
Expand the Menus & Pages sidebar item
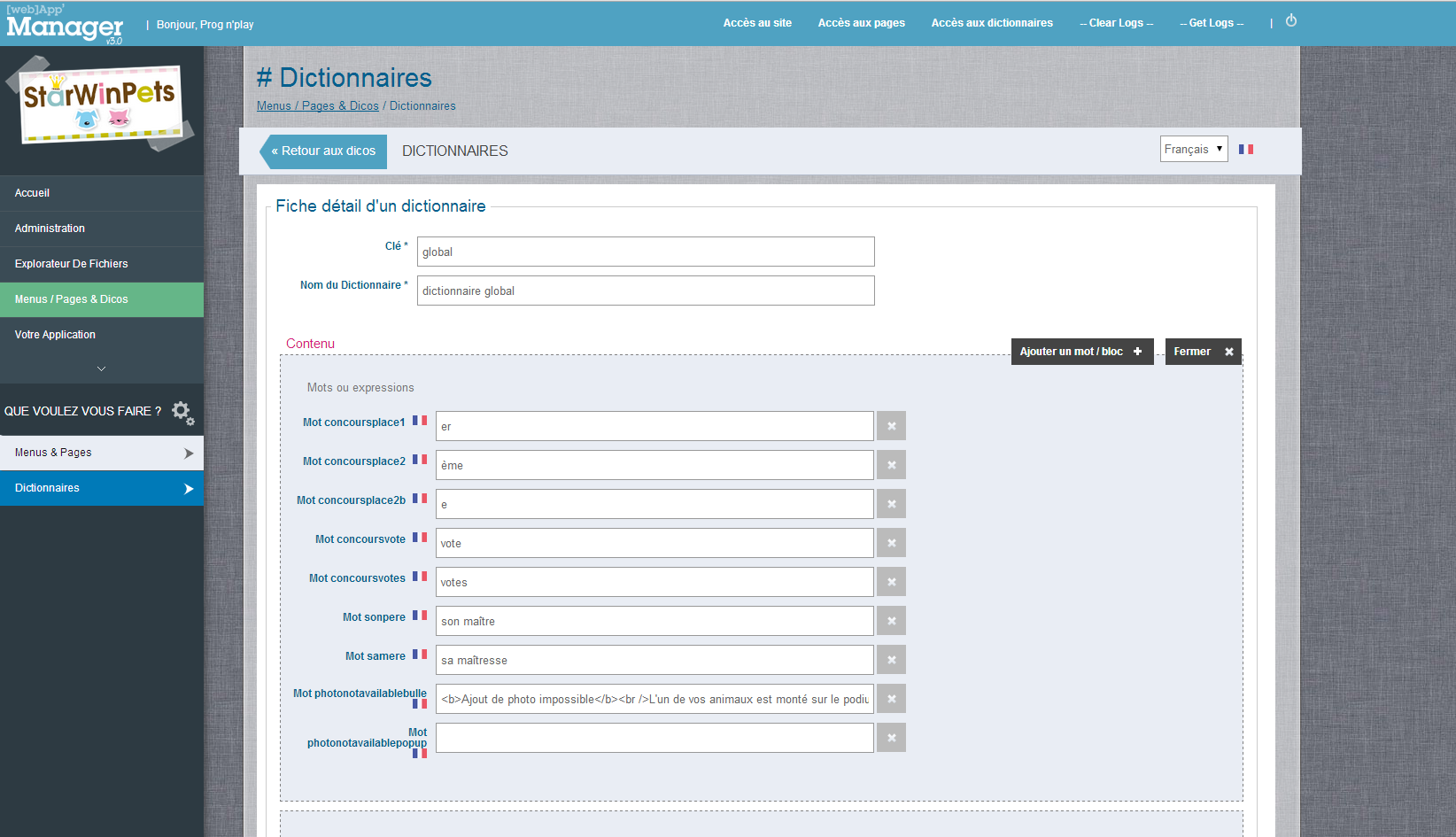pyautogui.click(x=102, y=453)
